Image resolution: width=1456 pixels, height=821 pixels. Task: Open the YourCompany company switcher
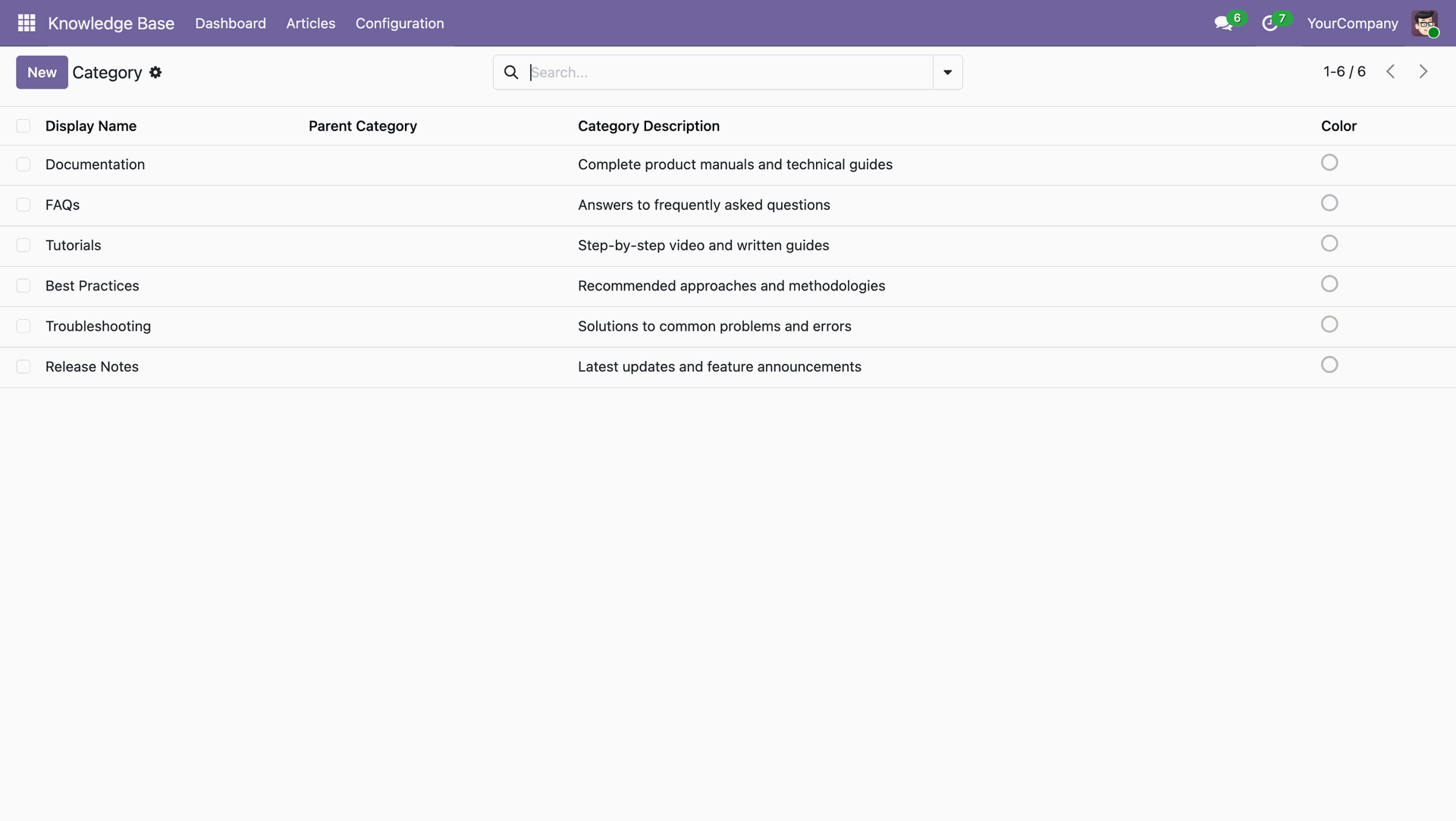point(1352,24)
